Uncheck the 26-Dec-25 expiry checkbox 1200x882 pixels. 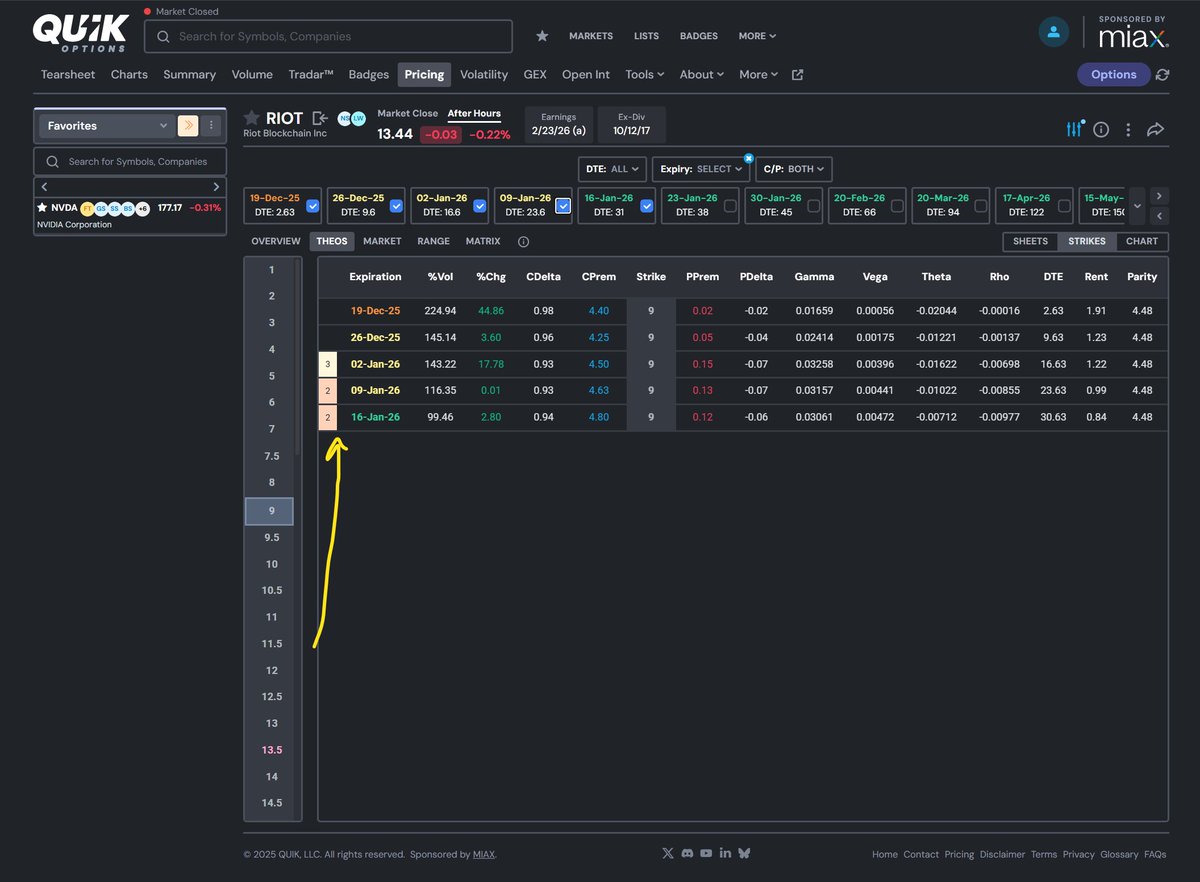click(x=396, y=205)
